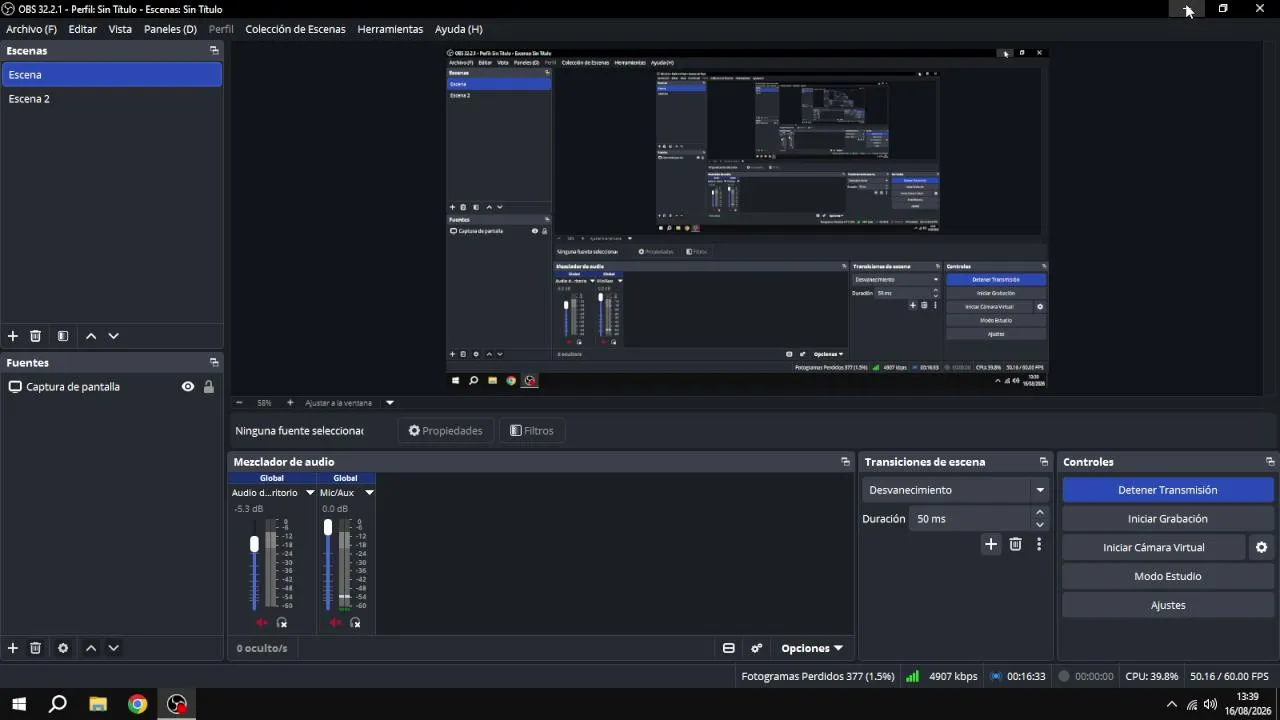Open advanced audio properties gears icon
Image resolution: width=1280 pixels, height=720 pixels.
757,648
